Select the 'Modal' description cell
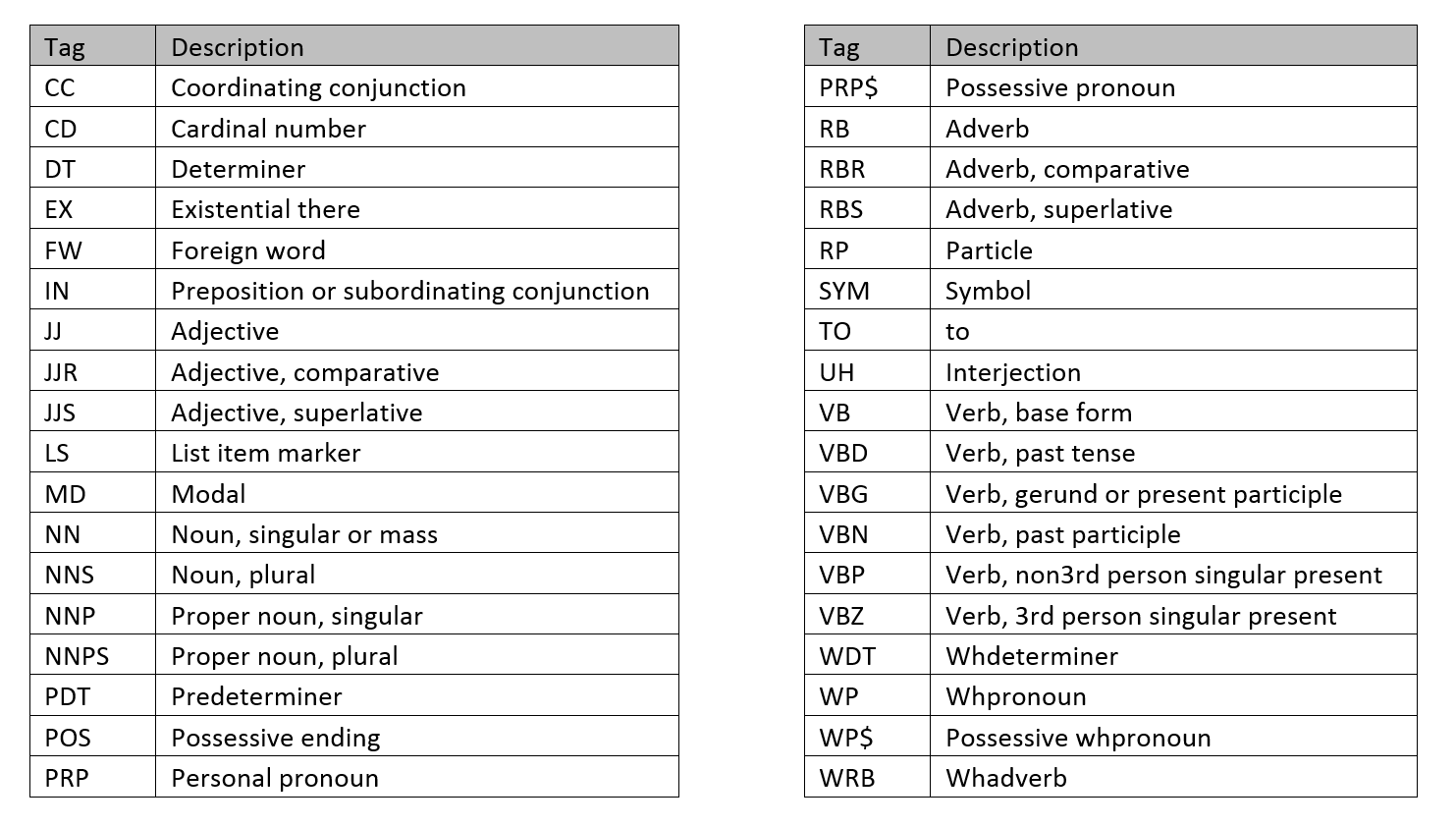The image size is (1456, 826). [208, 494]
